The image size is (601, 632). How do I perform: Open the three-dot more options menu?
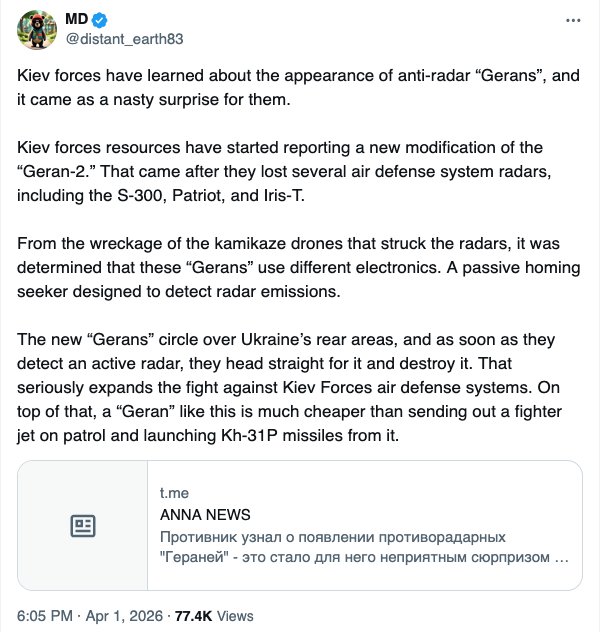point(572,20)
